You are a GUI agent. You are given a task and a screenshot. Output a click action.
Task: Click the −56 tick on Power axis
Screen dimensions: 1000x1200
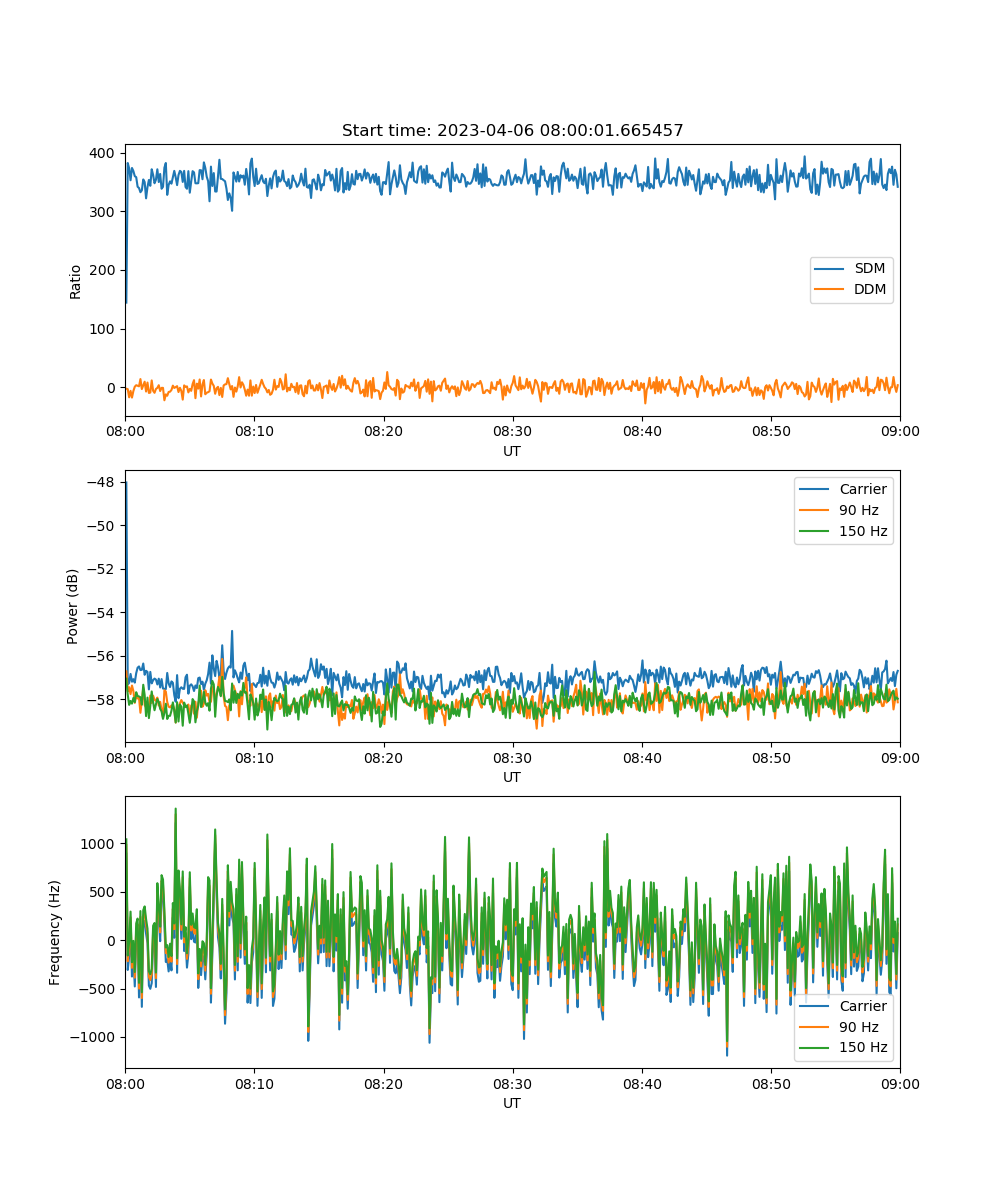[103, 656]
